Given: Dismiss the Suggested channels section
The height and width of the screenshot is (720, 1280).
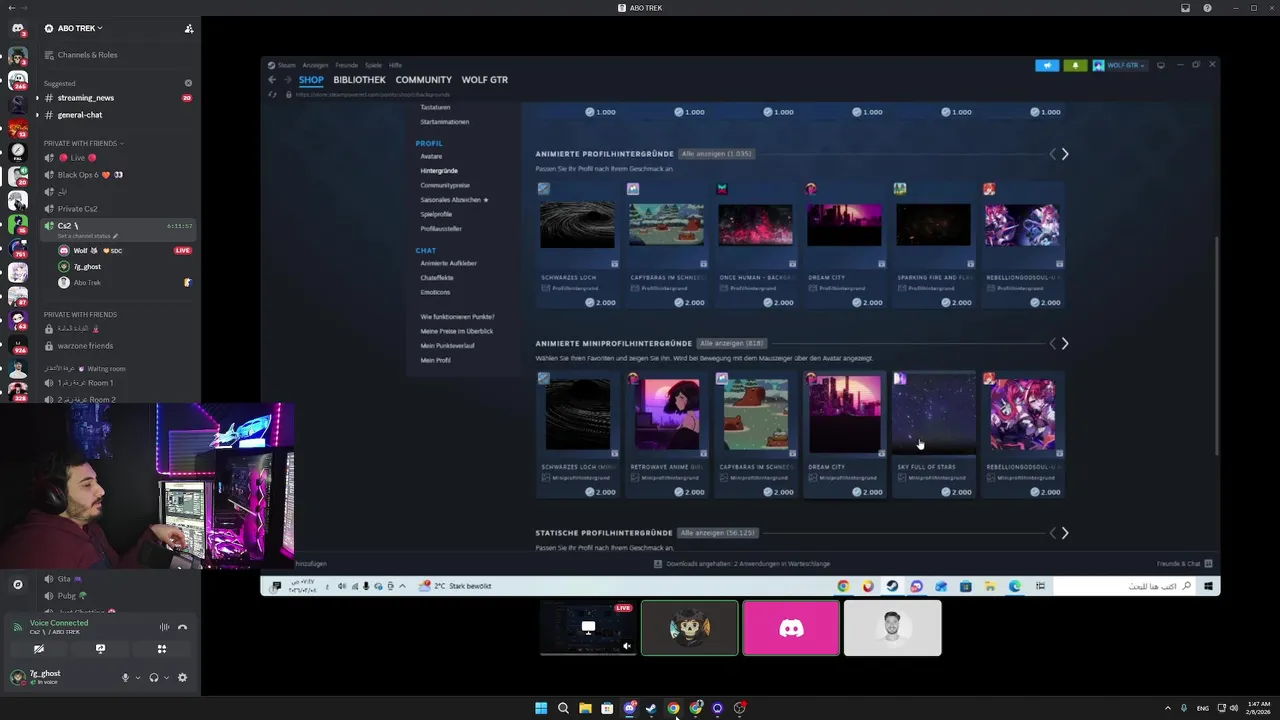Looking at the screenshot, I should tap(188, 83).
